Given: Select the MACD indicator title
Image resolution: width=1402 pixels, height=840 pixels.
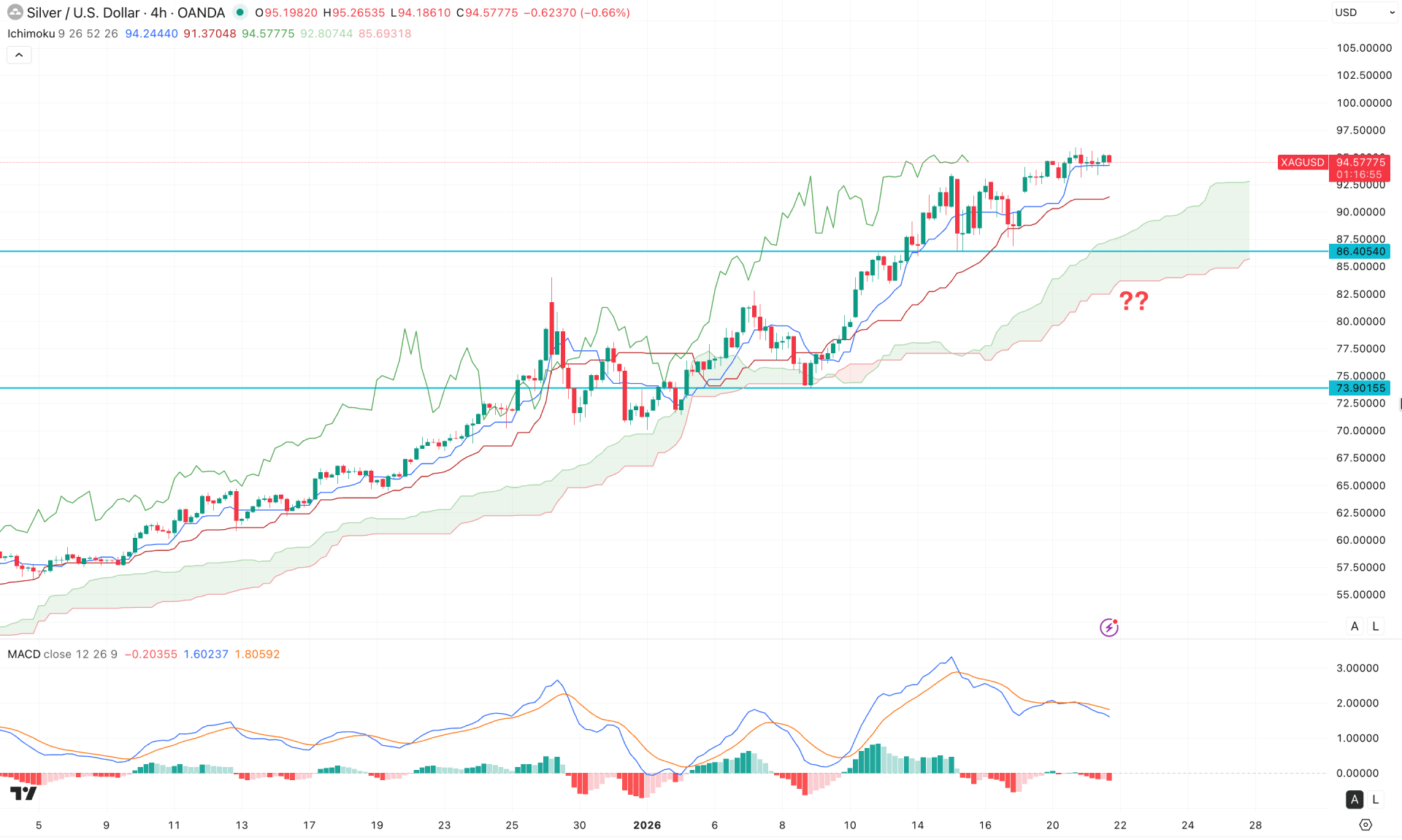Looking at the screenshot, I should point(24,654).
